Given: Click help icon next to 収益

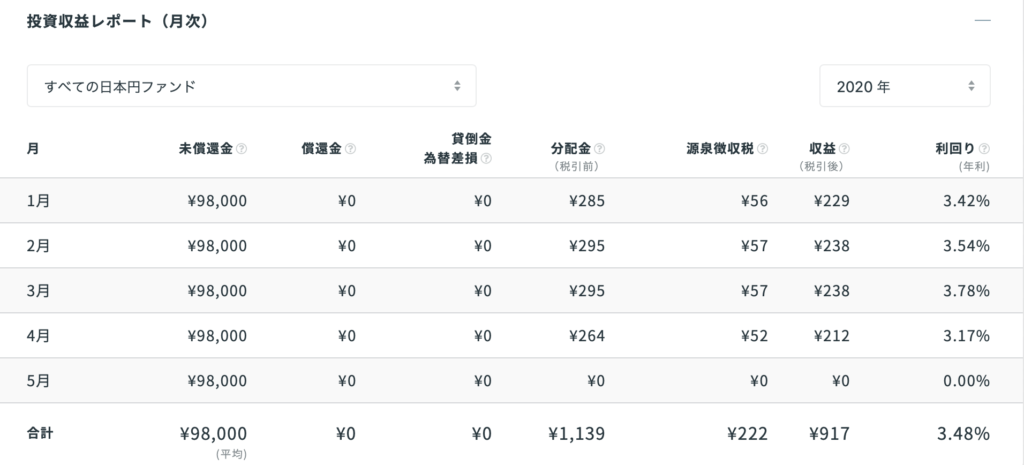Looking at the screenshot, I should (x=844, y=149).
